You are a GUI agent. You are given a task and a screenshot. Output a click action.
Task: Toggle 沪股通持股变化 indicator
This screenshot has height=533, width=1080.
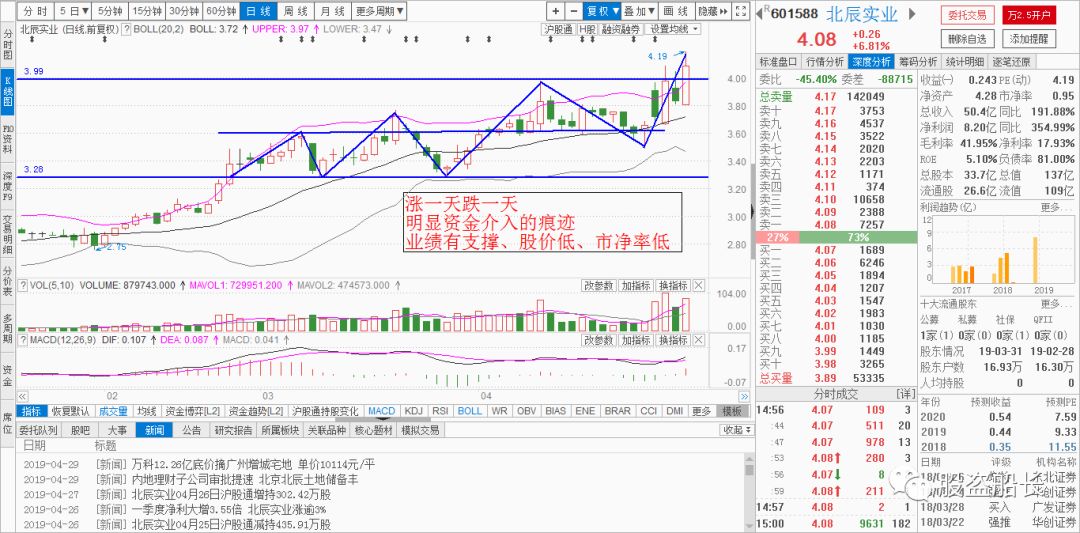coord(325,411)
